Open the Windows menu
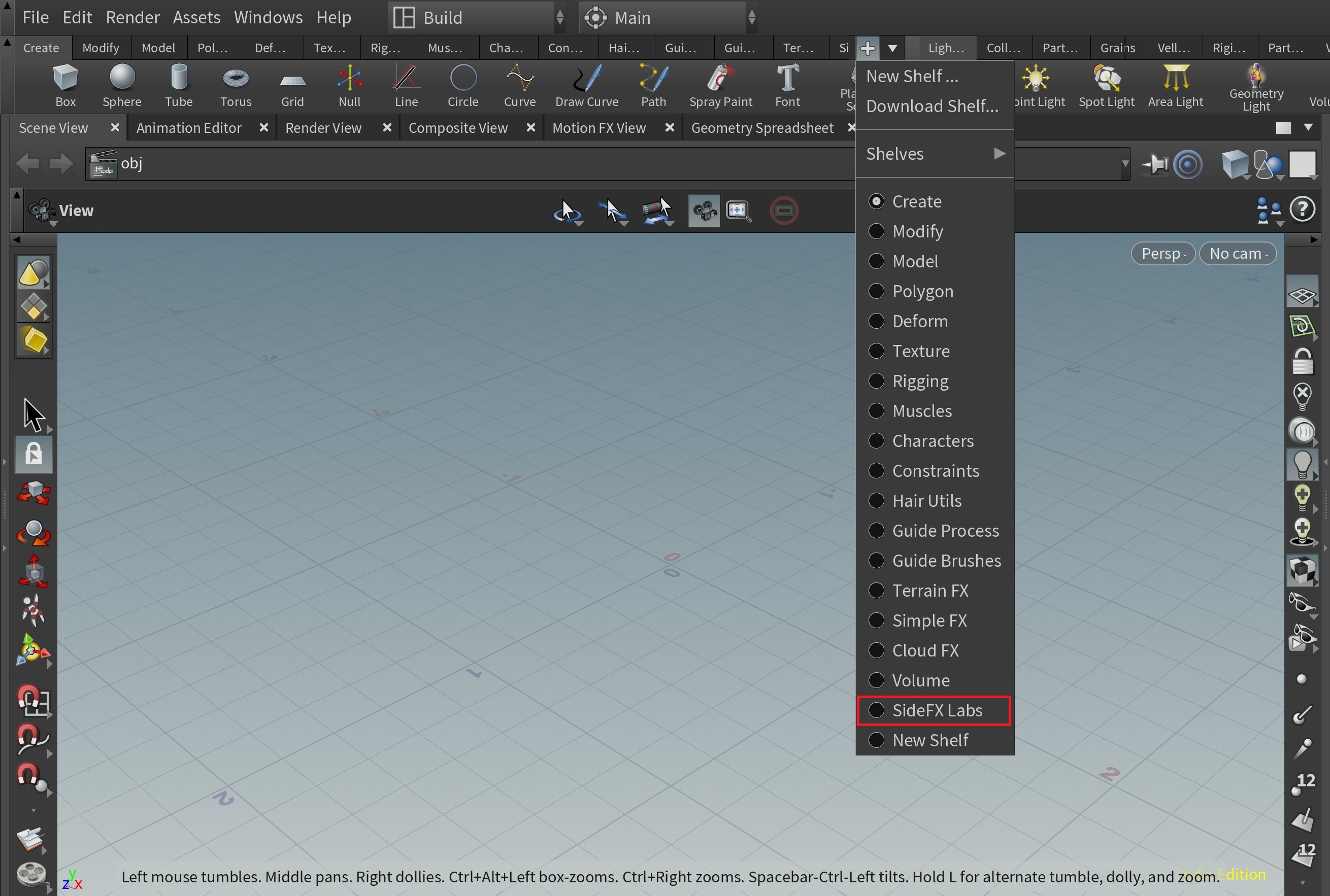This screenshot has width=1330, height=896. tap(268, 18)
